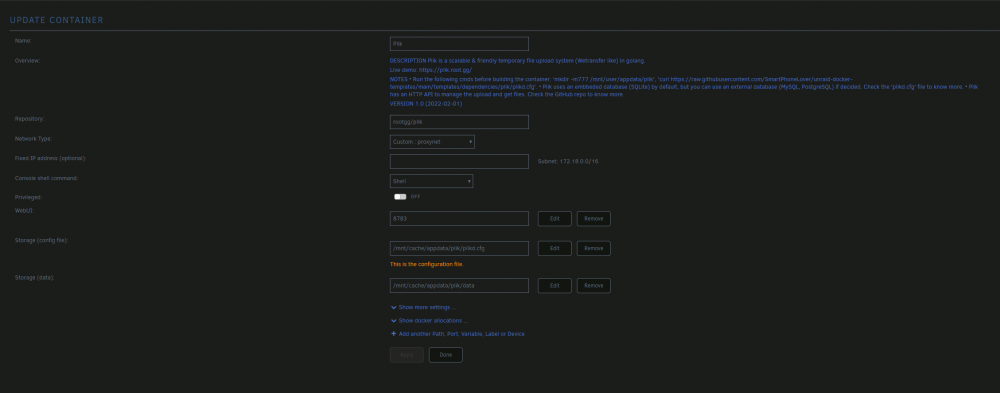Focus the Repository input field

[459, 122]
